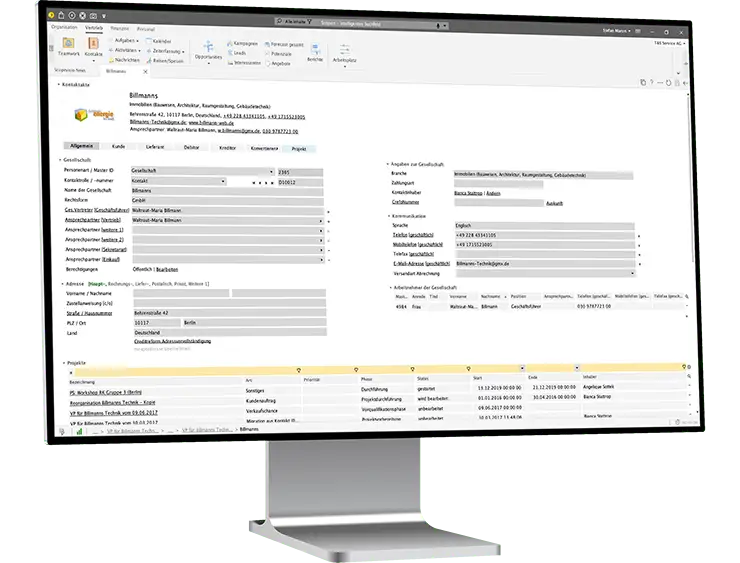Click the refresh icon above the form
The width and height of the screenshot is (740, 563).
pyautogui.click(x=668, y=83)
